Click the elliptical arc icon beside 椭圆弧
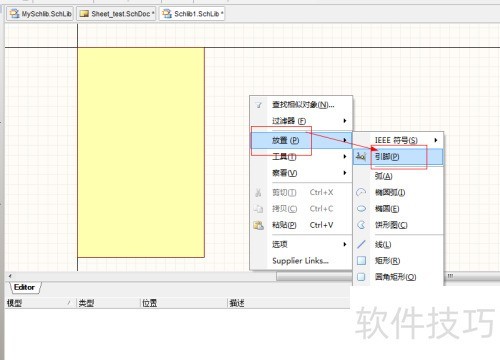 coord(361,192)
